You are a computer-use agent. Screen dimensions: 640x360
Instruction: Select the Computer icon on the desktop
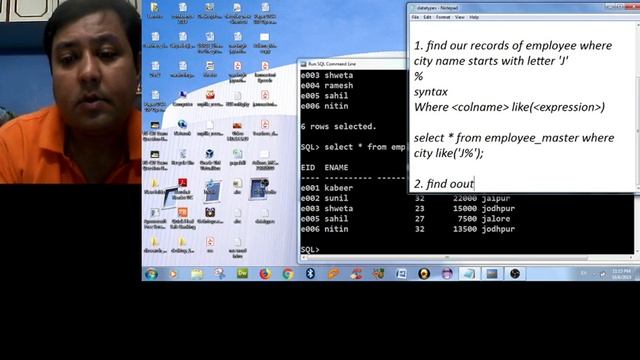182,98
